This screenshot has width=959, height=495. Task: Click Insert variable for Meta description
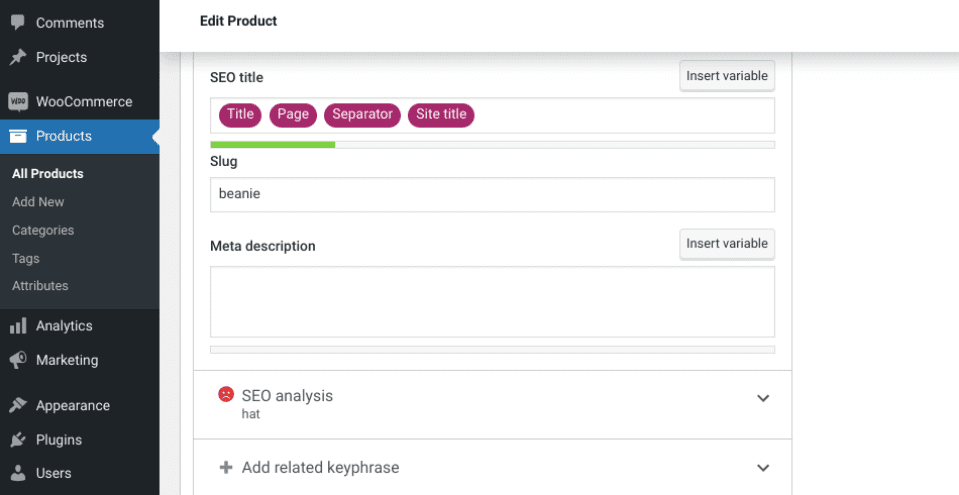click(x=727, y=243)
